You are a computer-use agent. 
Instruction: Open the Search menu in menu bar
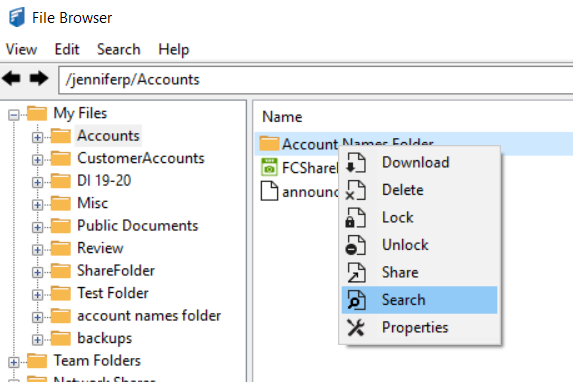pyautogui.click(x=119, y=49)
